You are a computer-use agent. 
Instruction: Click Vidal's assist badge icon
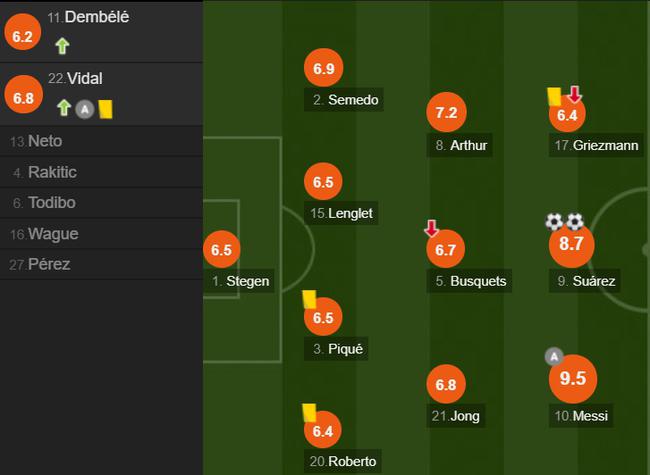tap(85, 109)
